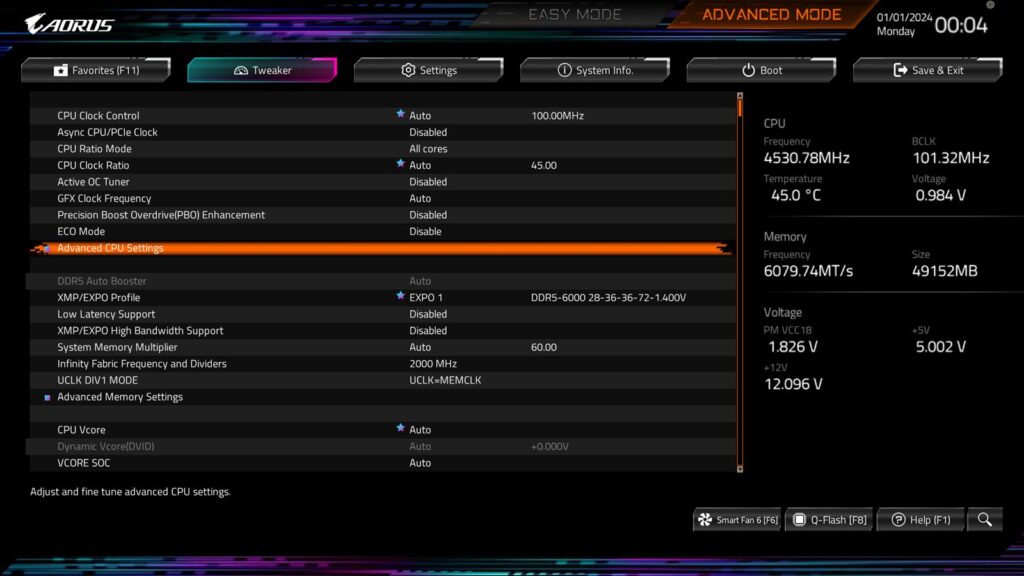This screenshot has width=1024, height=576.
Task: Open VCORE SOC Auto value
Action: click(420, 463)
